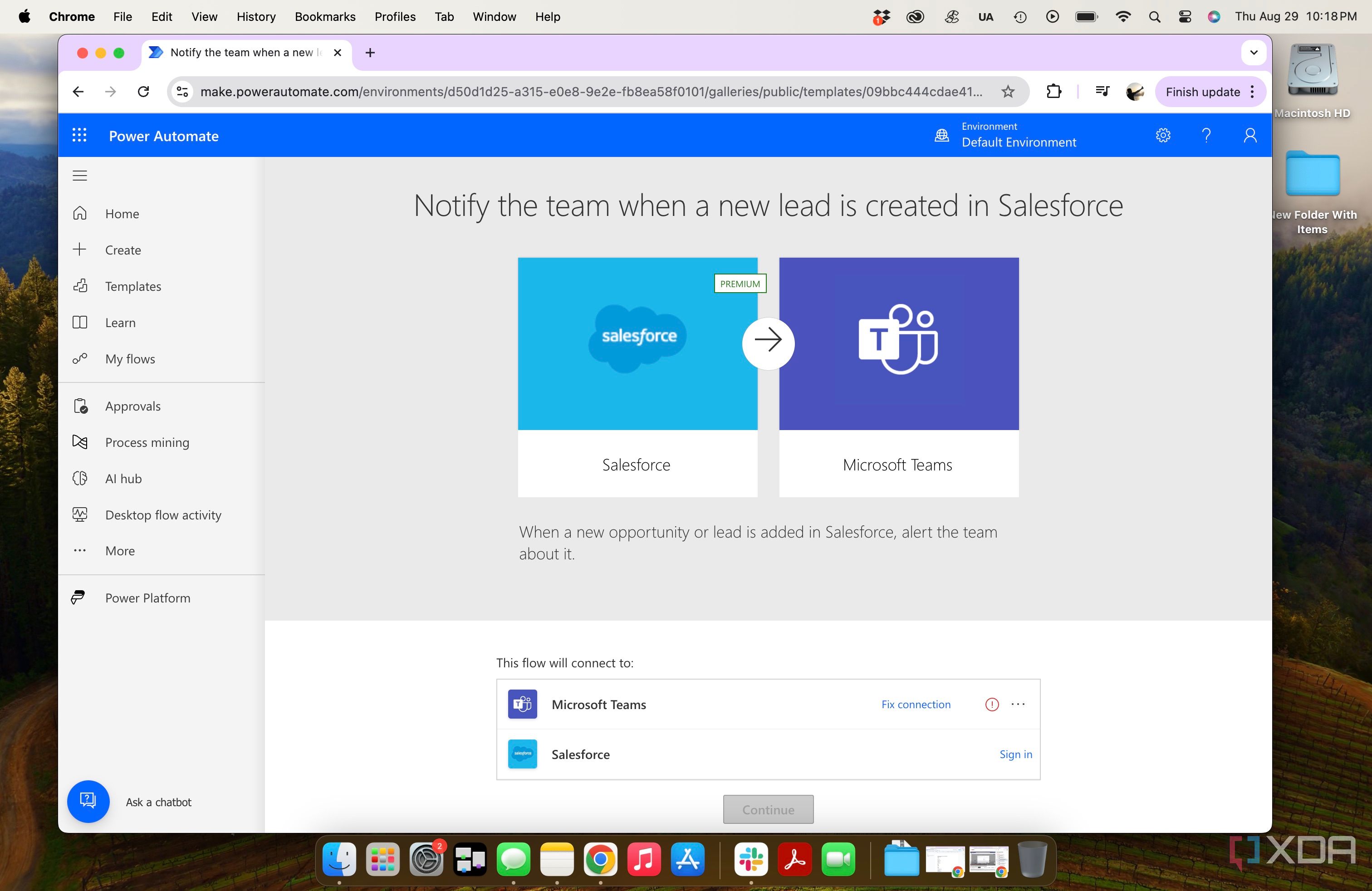Open Control Center in menu bar

click(x=1185, y=17)
